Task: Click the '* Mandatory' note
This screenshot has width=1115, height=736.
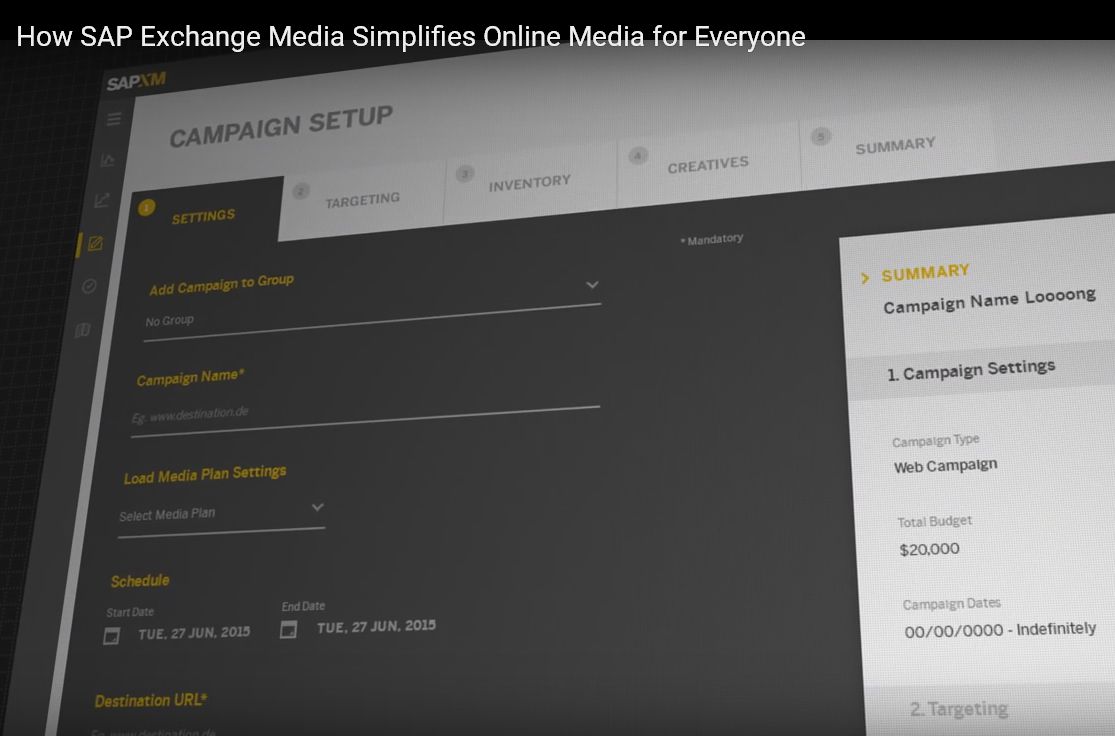Action: point(712,240)
